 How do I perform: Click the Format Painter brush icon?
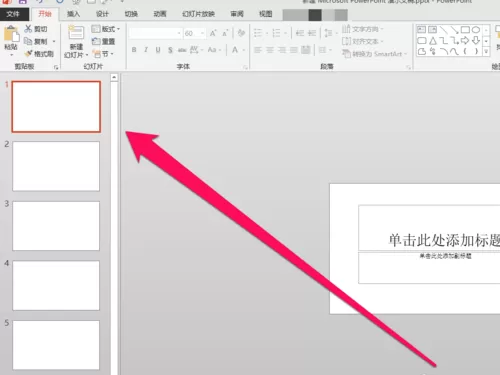28,54
